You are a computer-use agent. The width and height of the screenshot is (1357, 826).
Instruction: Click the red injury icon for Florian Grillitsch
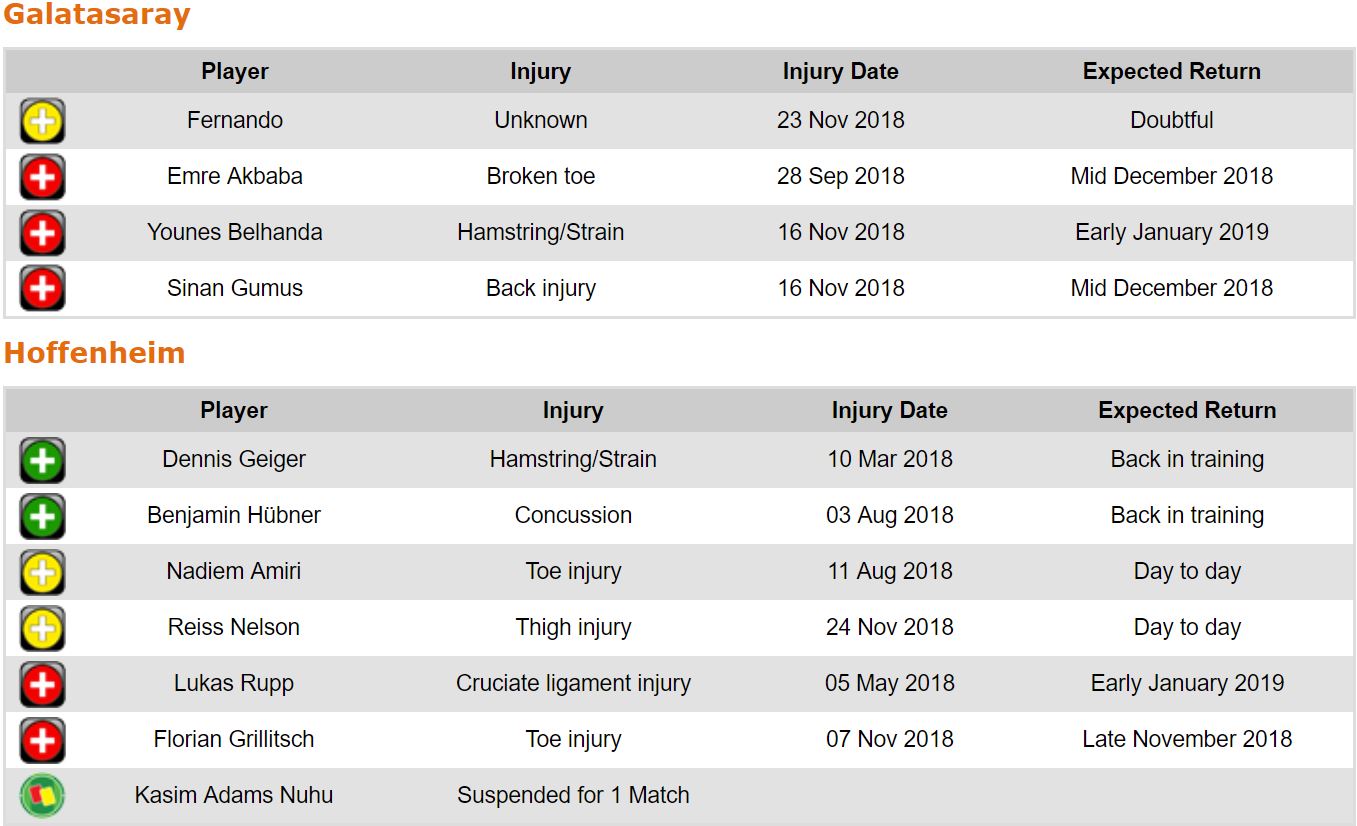tap(42, 741)
